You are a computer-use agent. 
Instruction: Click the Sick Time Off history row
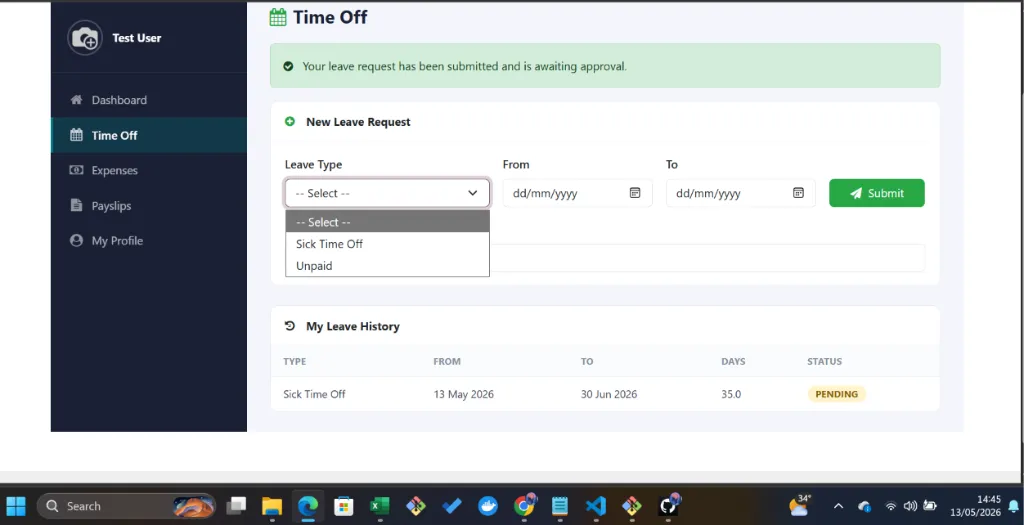(605, 394)
